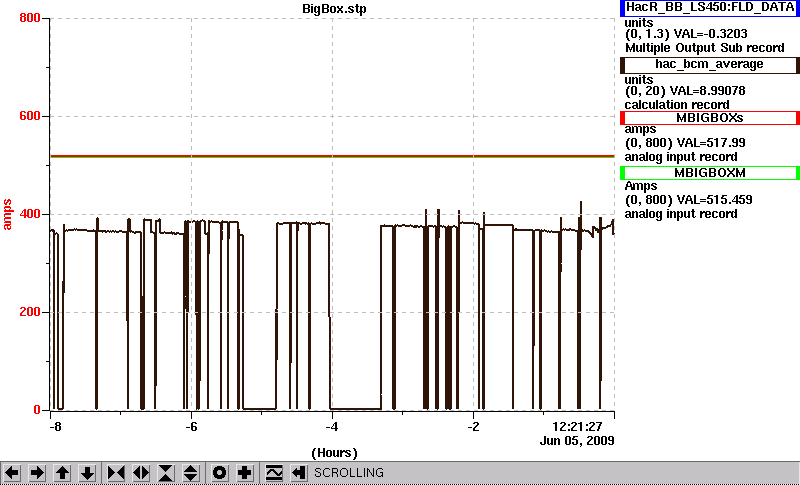
Task: Click the y-axis value 600
Action: tap(30, 116)
